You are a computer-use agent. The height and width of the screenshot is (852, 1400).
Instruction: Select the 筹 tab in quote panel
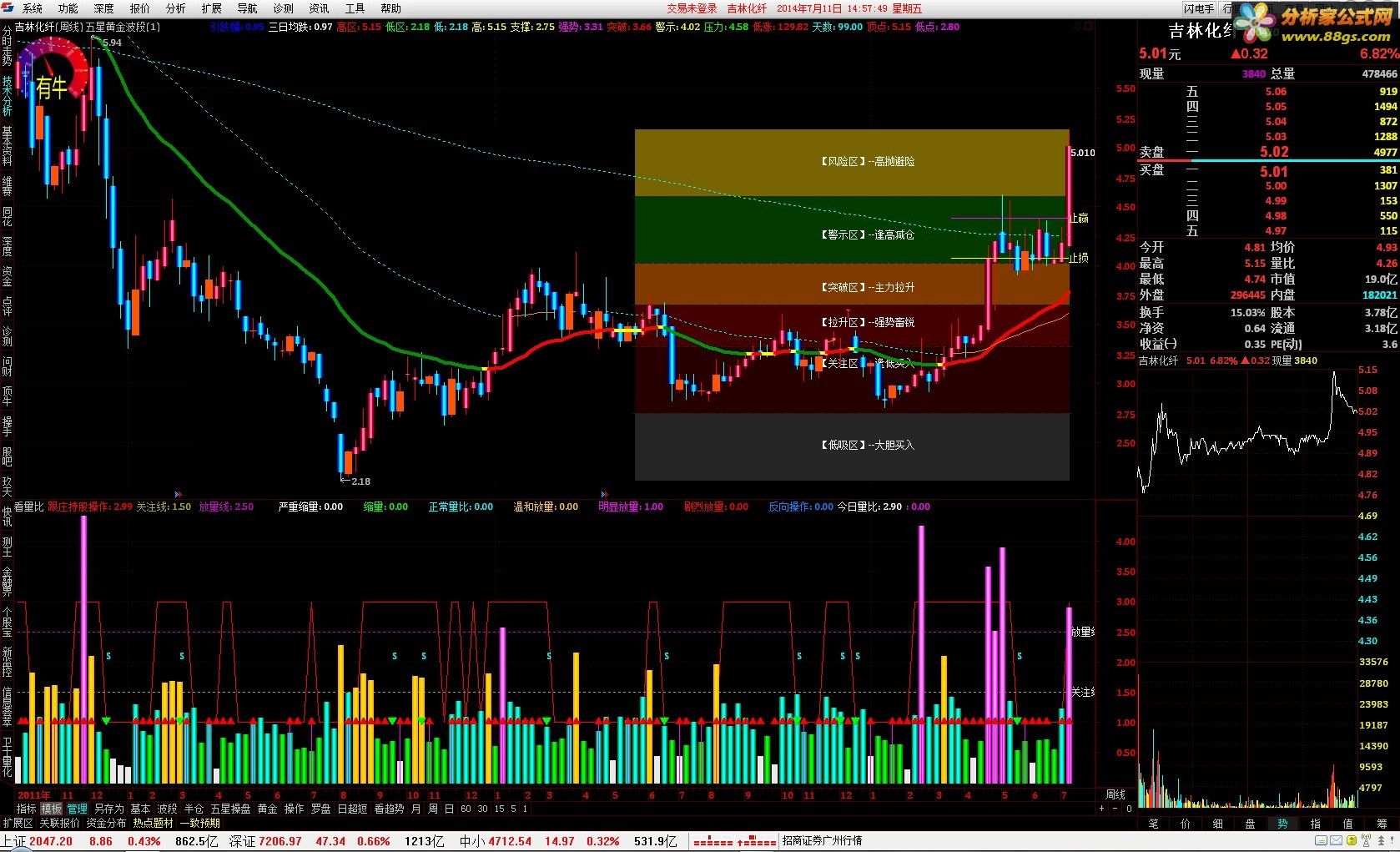pos(1382,823)
